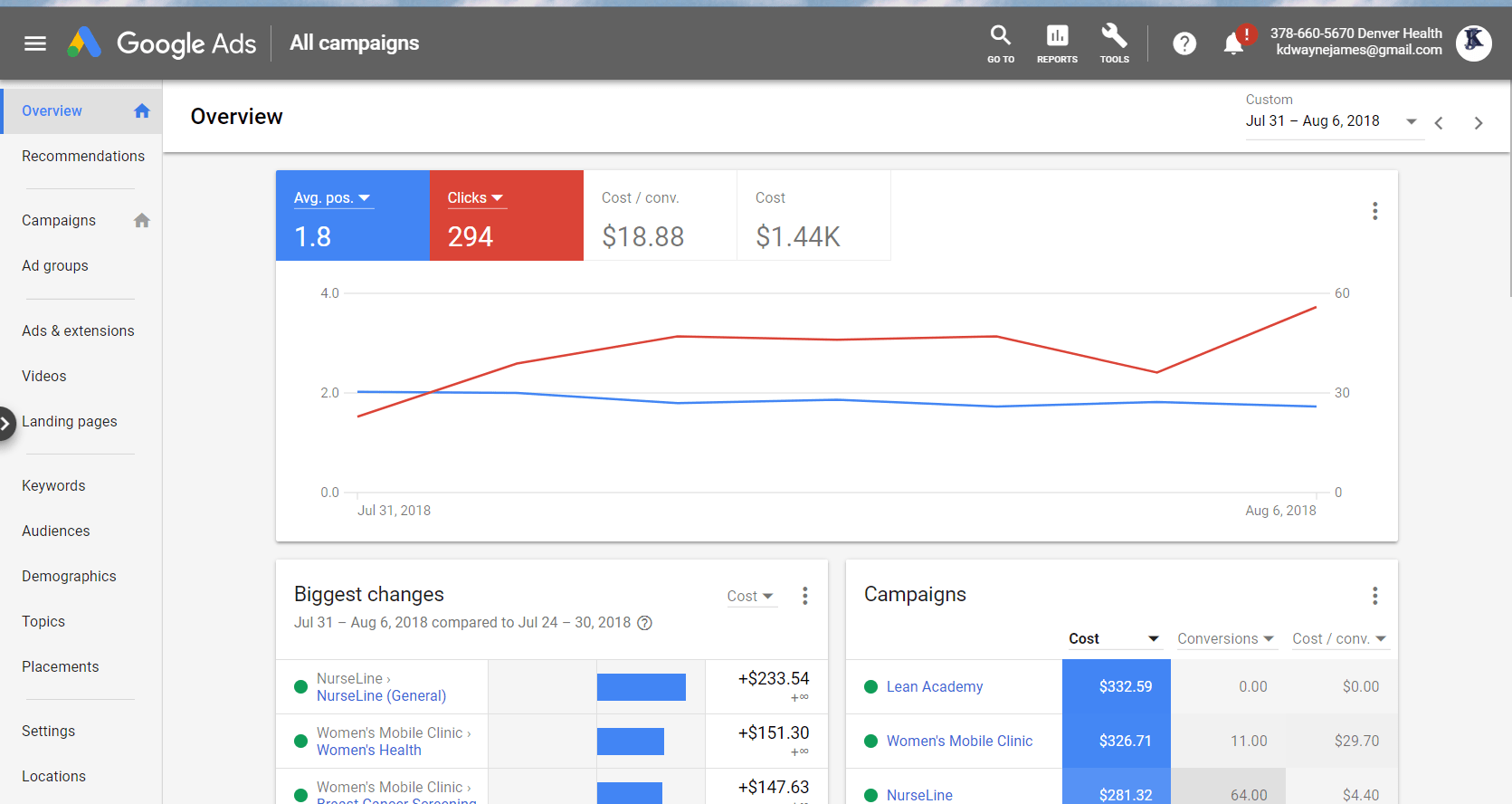The height and width of the screenshot is (804, 1512).
Task: Select Keywords in the left sidebar
Action: tap(53, 486)
